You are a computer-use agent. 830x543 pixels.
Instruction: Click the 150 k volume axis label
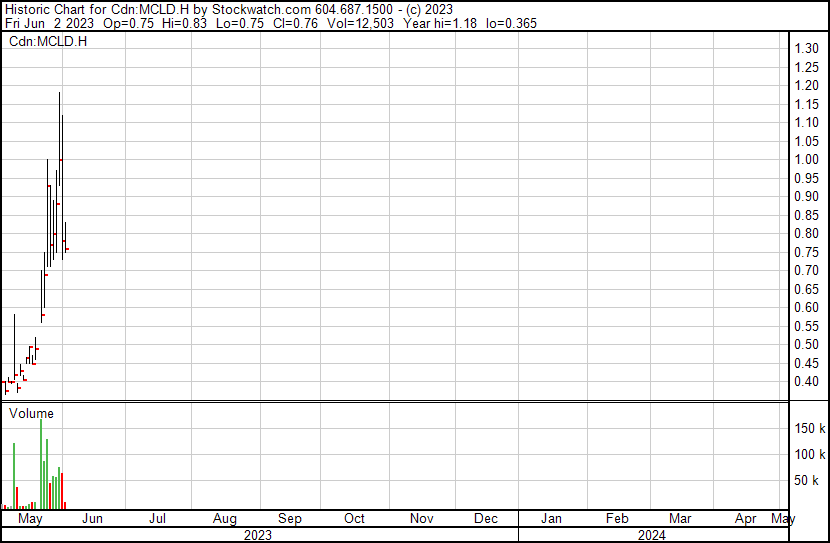click(809, 429)
